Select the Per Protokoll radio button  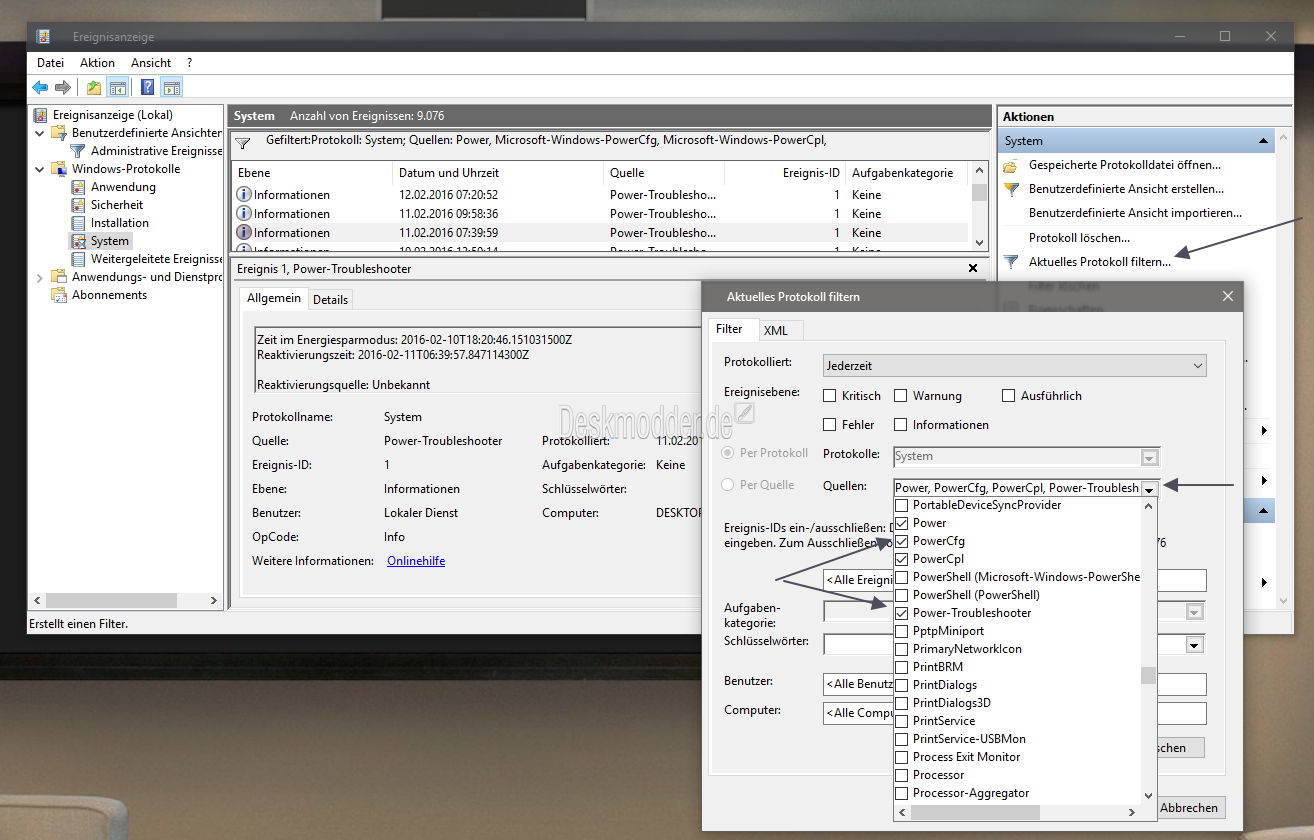729,453
